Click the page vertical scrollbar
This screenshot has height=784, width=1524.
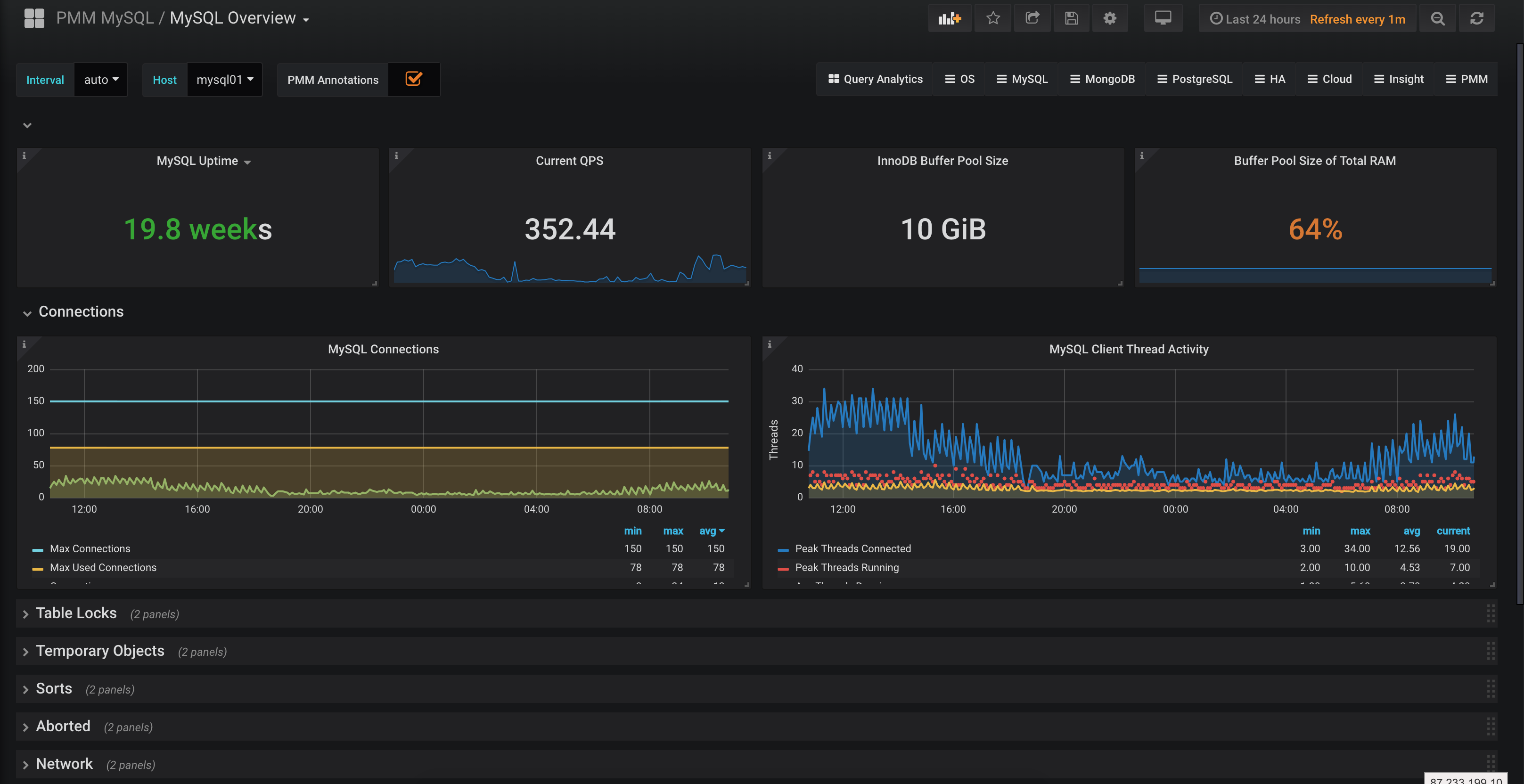1519,324
